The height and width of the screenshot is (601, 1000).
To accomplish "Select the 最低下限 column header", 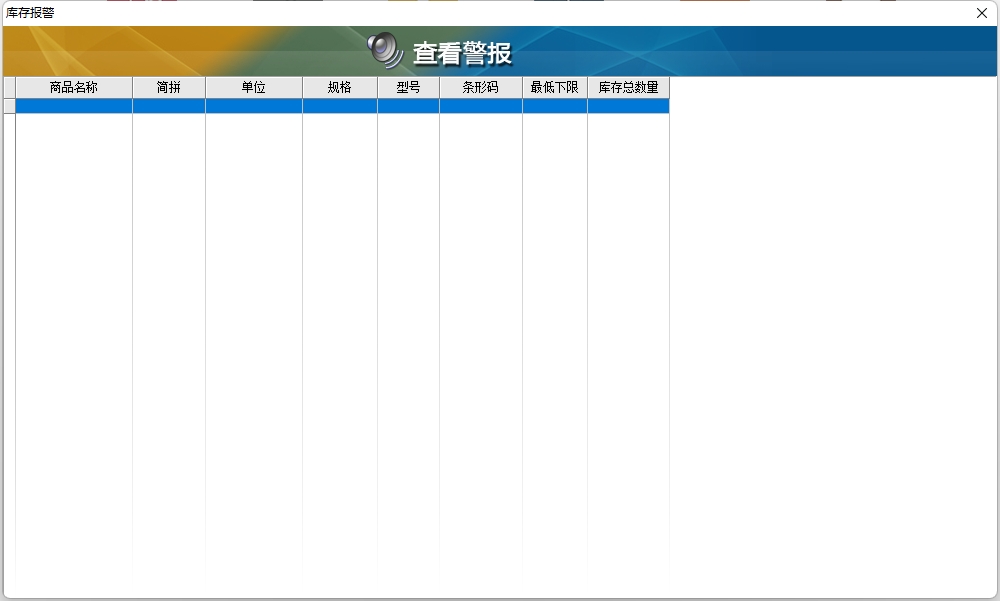I will 554,88.
